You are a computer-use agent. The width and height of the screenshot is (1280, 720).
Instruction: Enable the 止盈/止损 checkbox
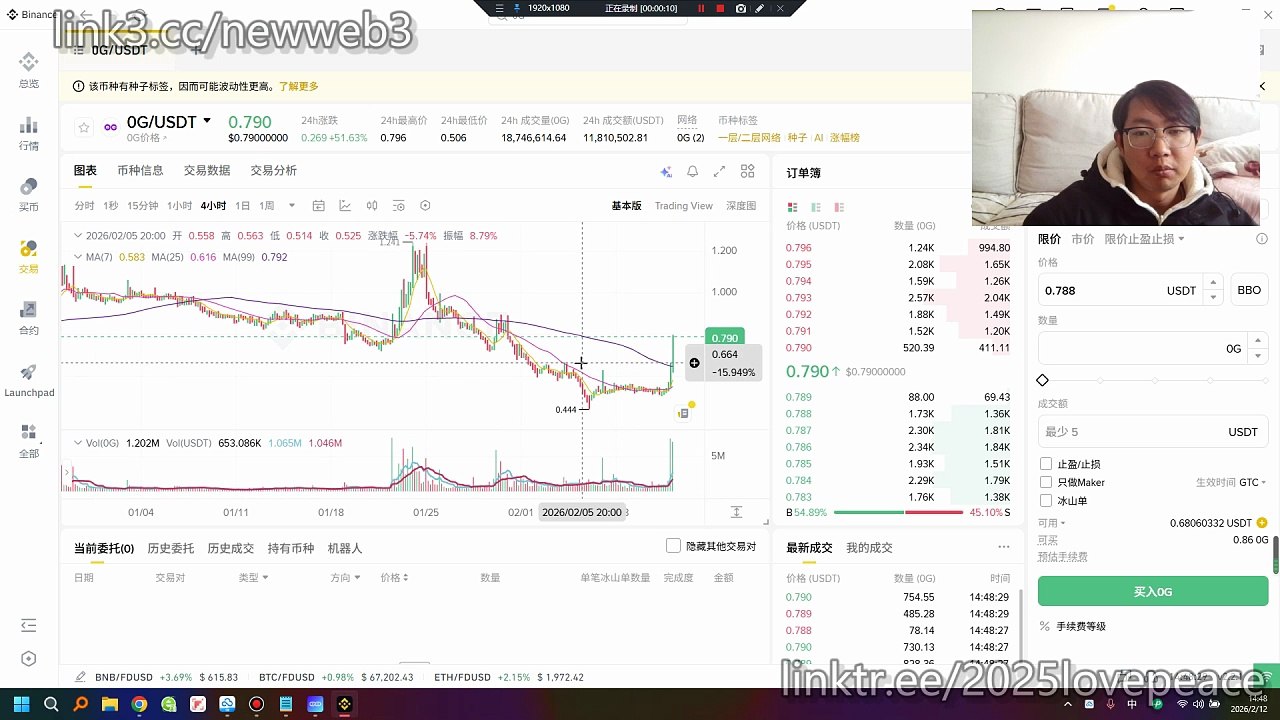point(1046,464)
